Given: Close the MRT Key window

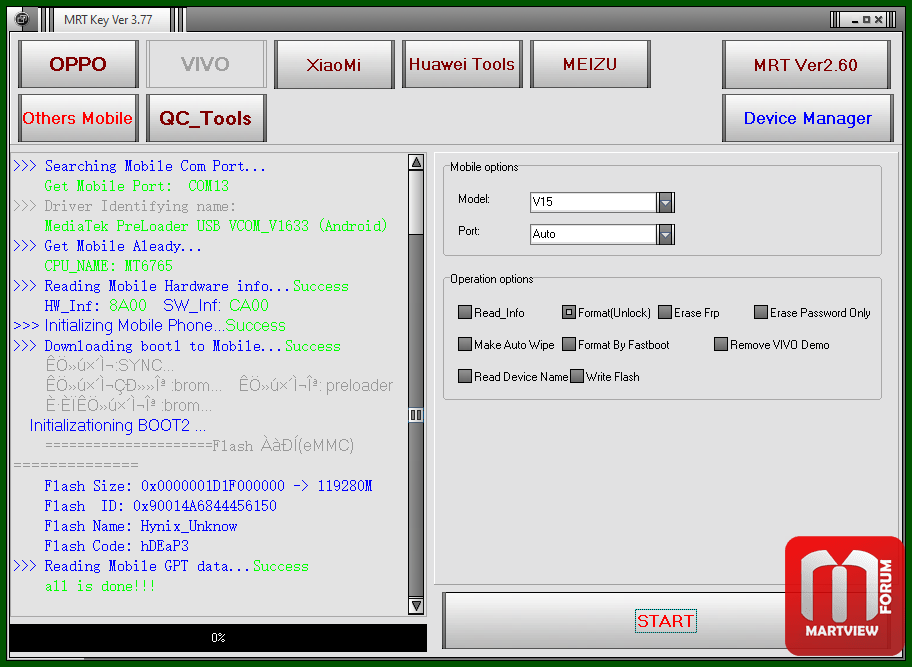Looking at the screenshot, I should pyautogui.click(x=879, y=20).
